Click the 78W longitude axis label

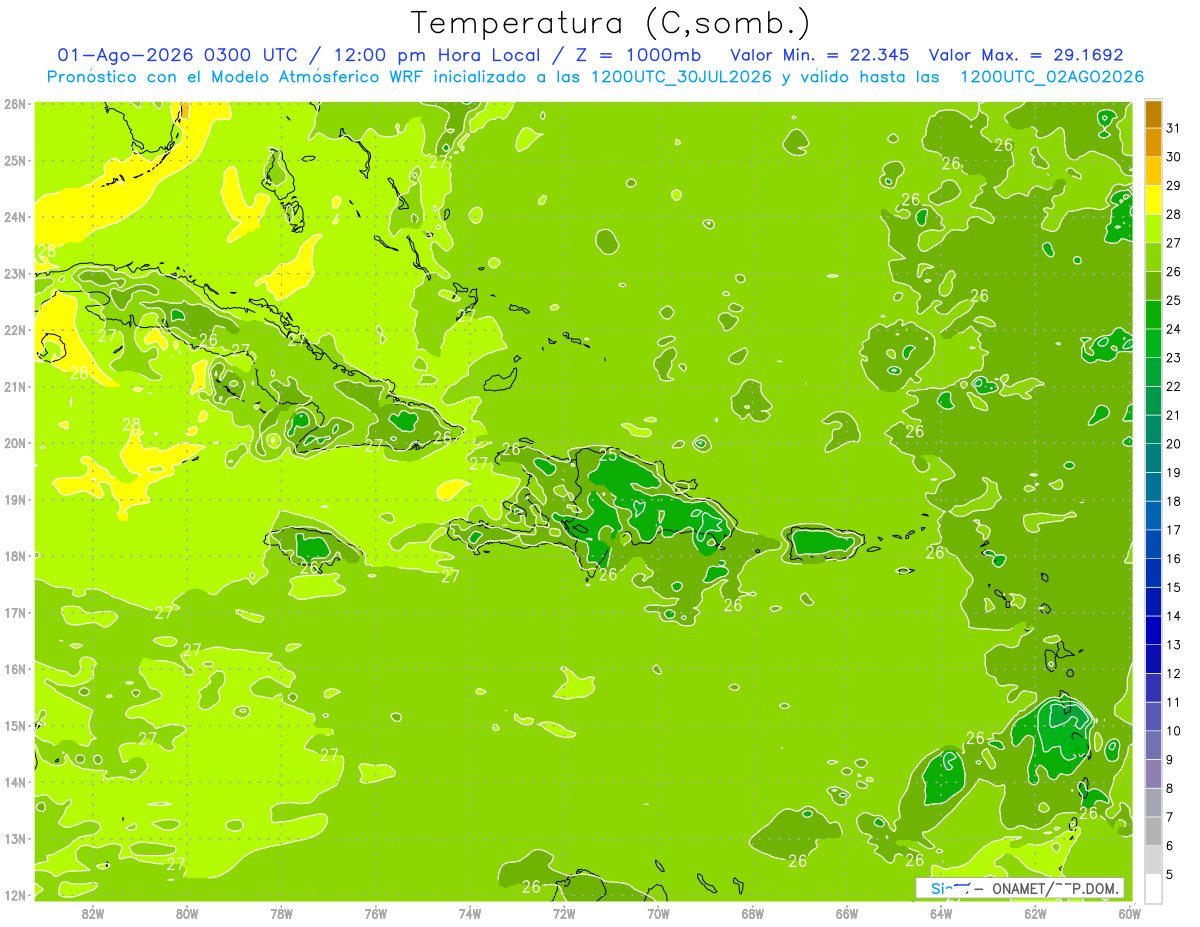(x=281, y=913)
